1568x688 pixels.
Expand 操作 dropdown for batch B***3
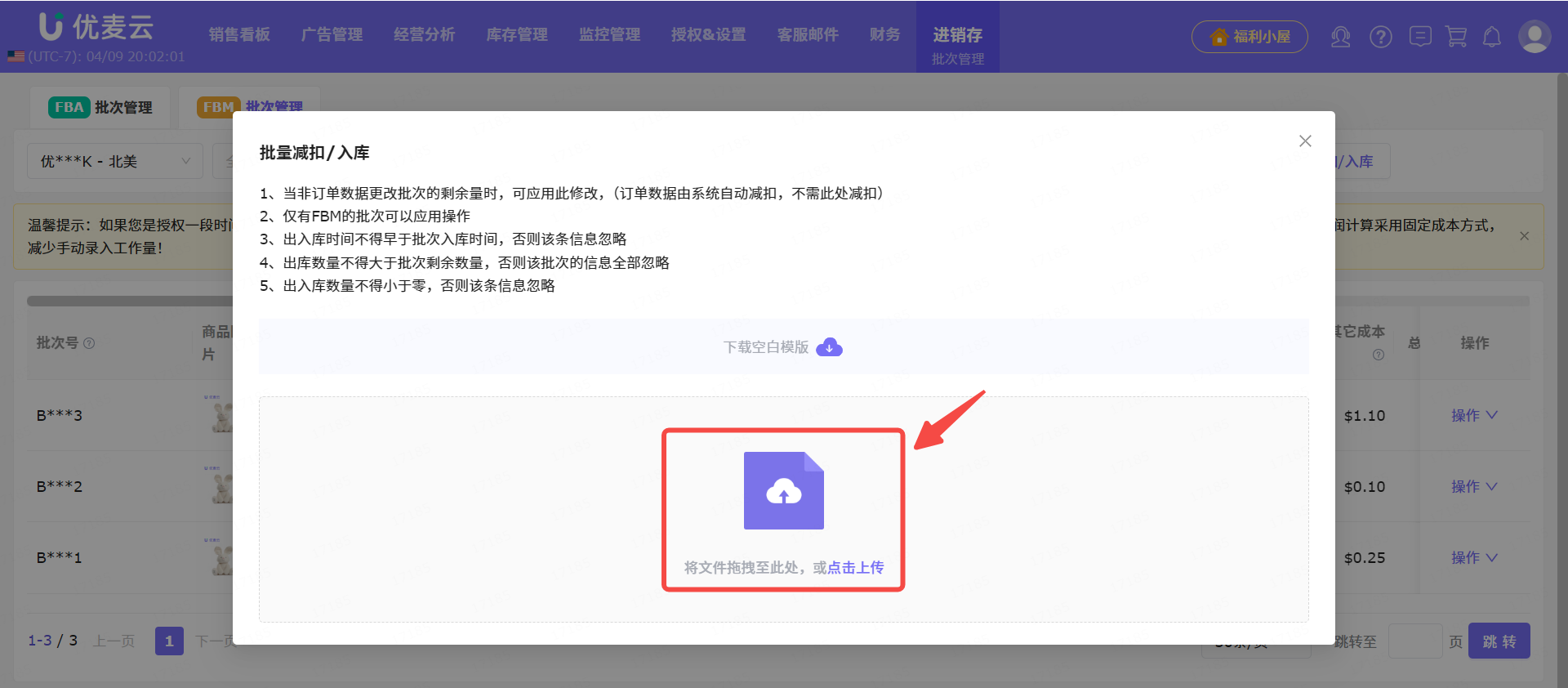(1473, 415)
